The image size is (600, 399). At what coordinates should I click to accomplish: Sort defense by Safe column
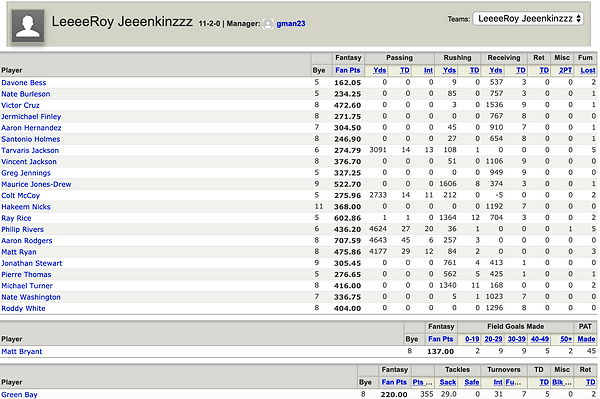point(472,382)
